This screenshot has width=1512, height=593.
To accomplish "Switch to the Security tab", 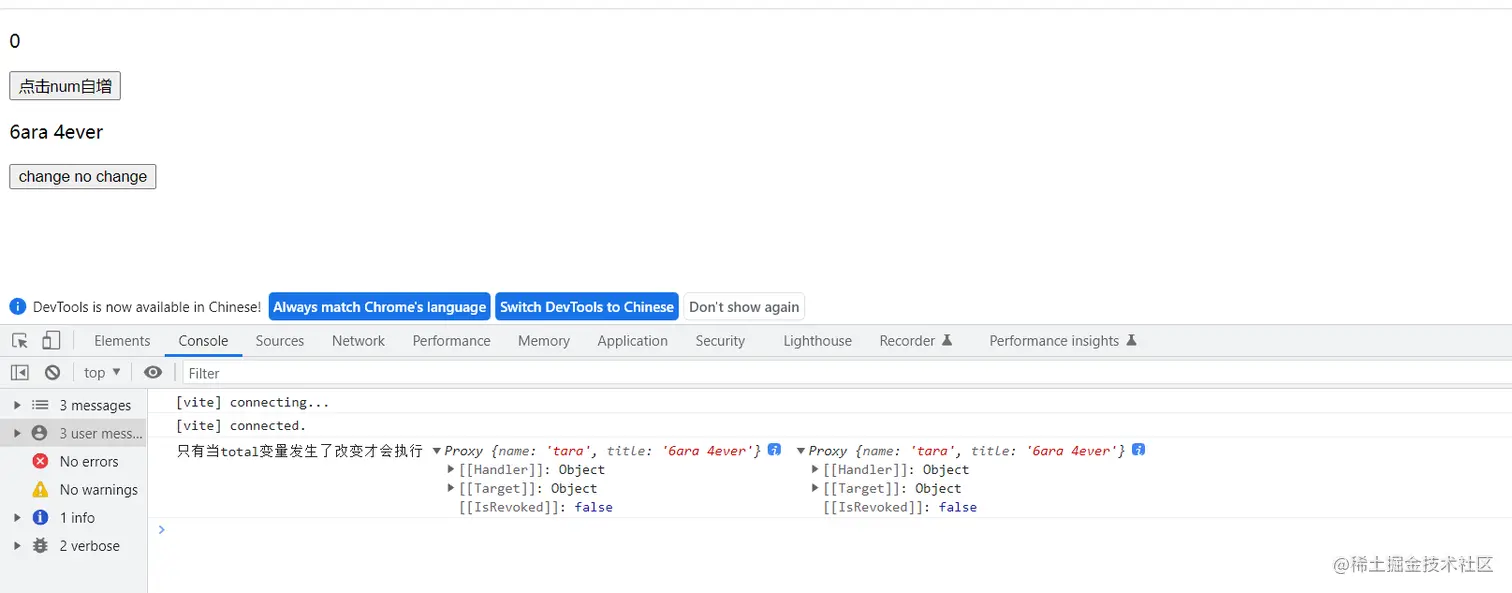I will (720, 341).
